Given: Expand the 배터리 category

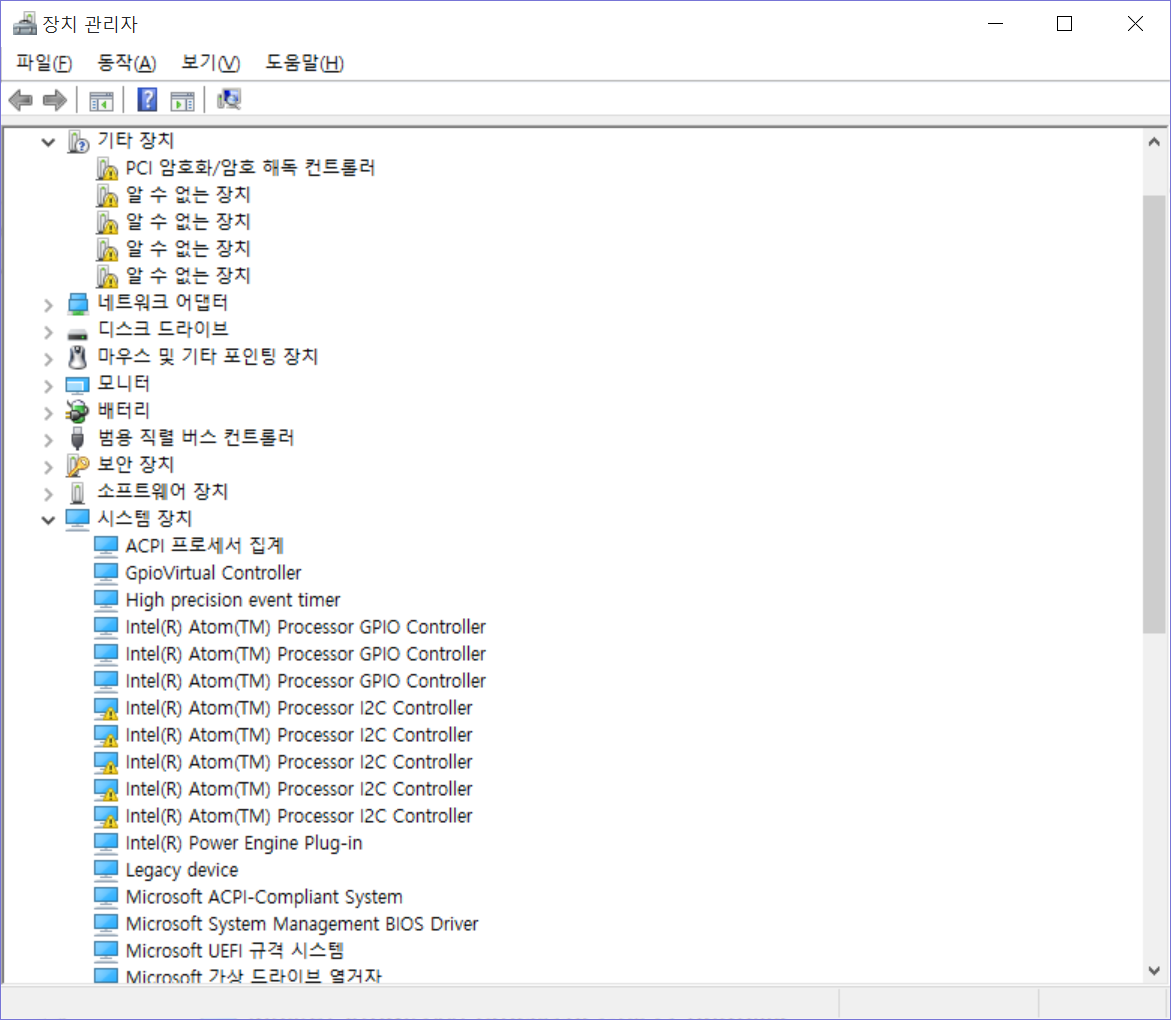Looking at the screenshot, I should (x=49, y=412).
